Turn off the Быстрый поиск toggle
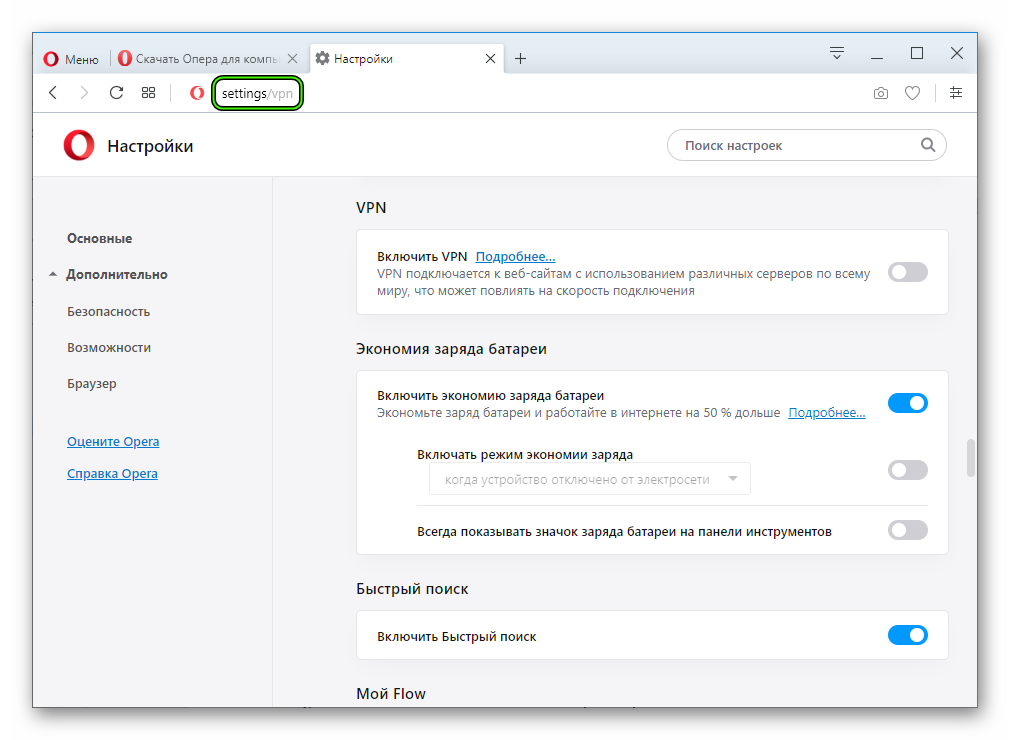The image size is (1010, 740). click(907, 635)
